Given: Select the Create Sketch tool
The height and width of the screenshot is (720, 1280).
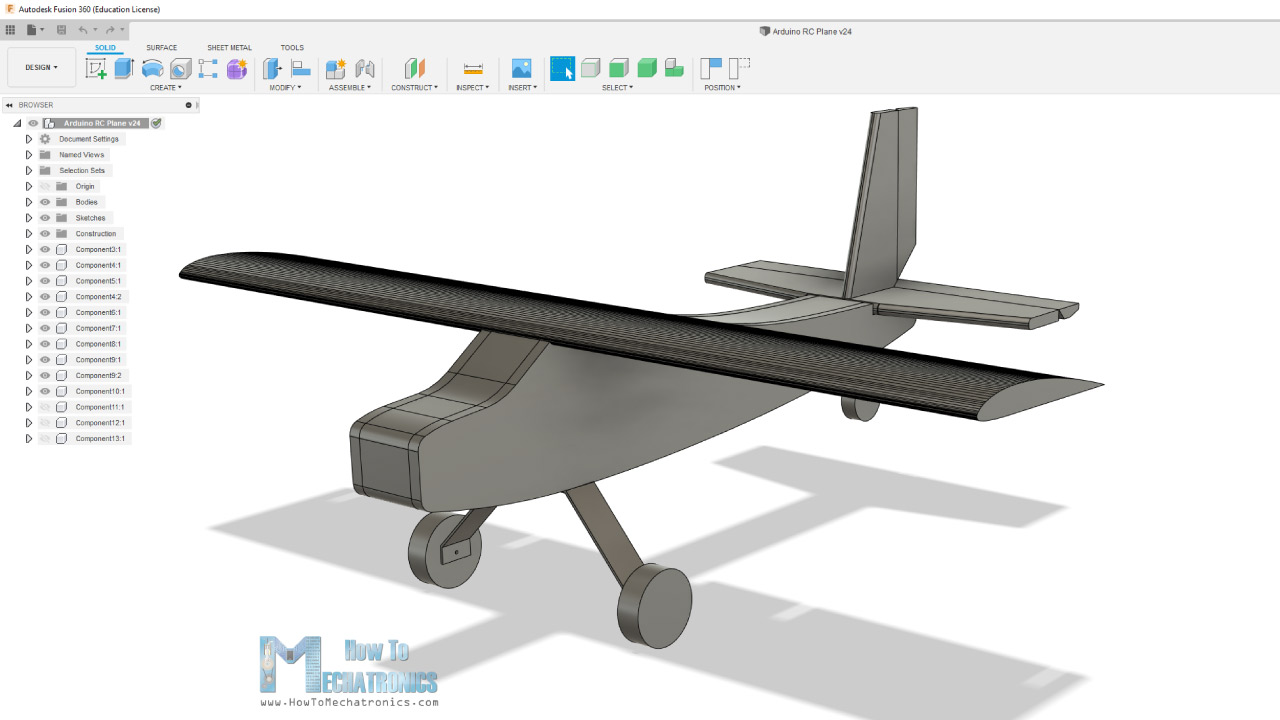Looking at the screenshot, I should pyautogui.click(x=96, y=68).
